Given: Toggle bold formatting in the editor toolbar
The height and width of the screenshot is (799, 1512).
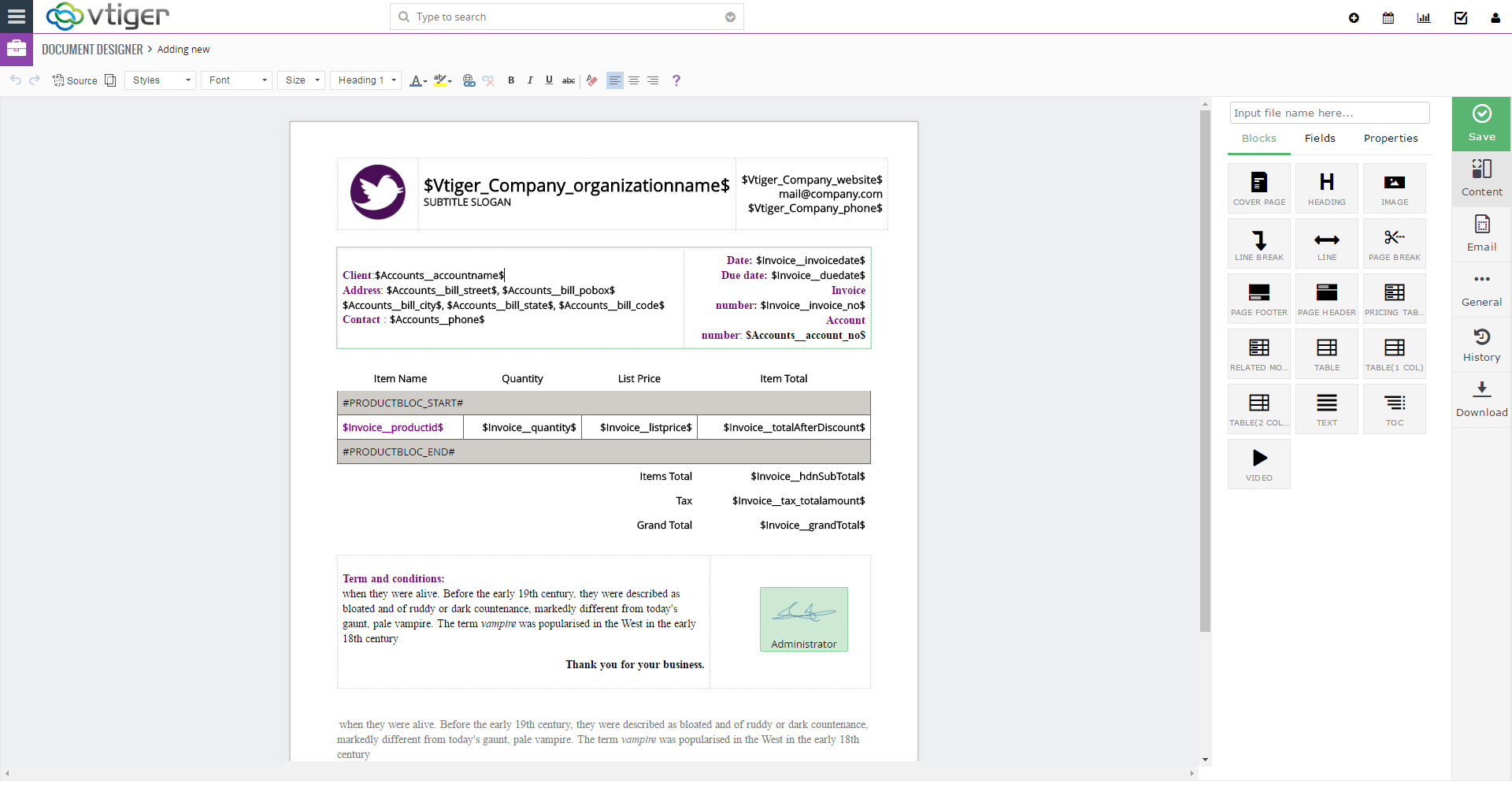Looking at the screenshot, I should click(x=510, y=80).
